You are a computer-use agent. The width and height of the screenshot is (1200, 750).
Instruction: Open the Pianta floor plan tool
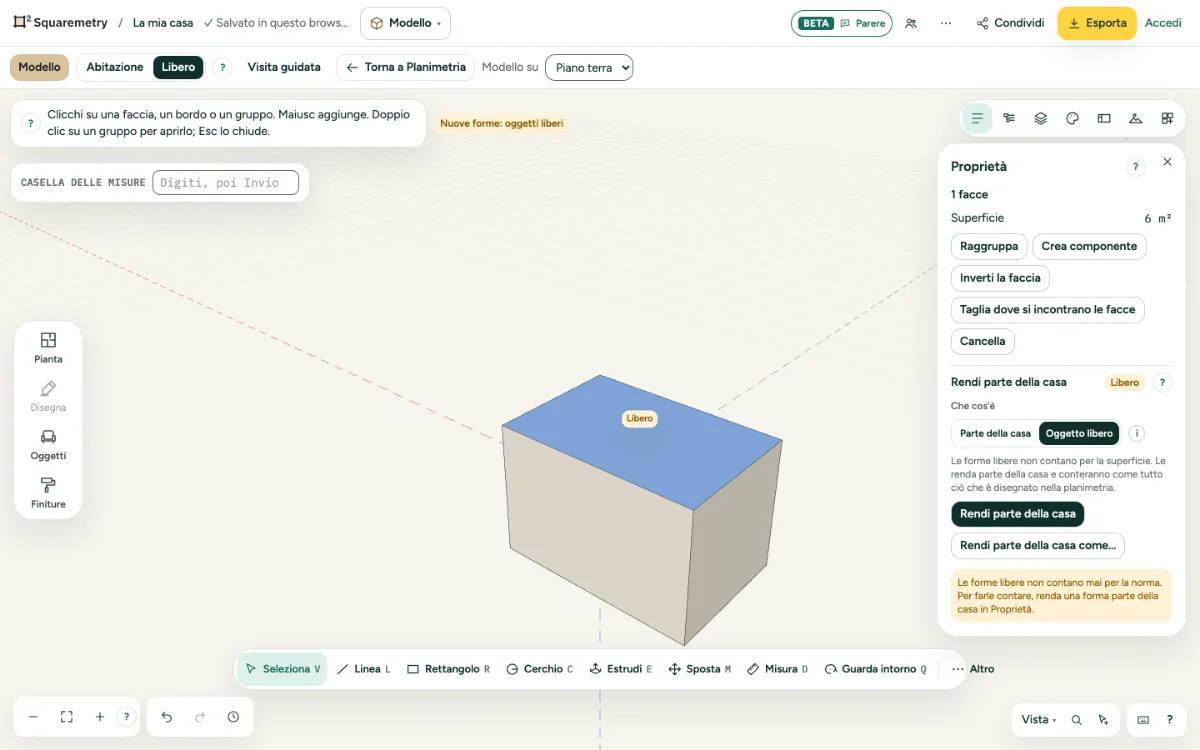[48, 347]
